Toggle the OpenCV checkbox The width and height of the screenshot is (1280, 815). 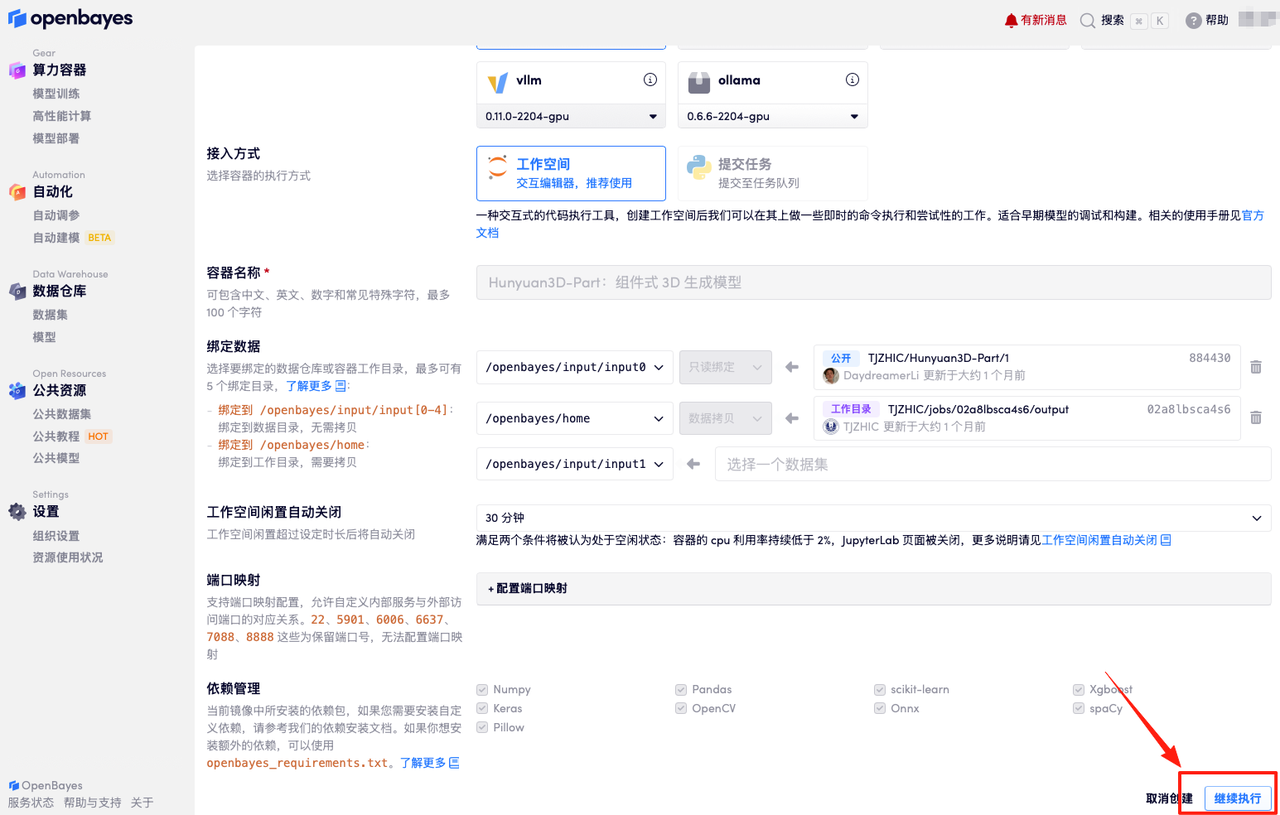(681, 708)
